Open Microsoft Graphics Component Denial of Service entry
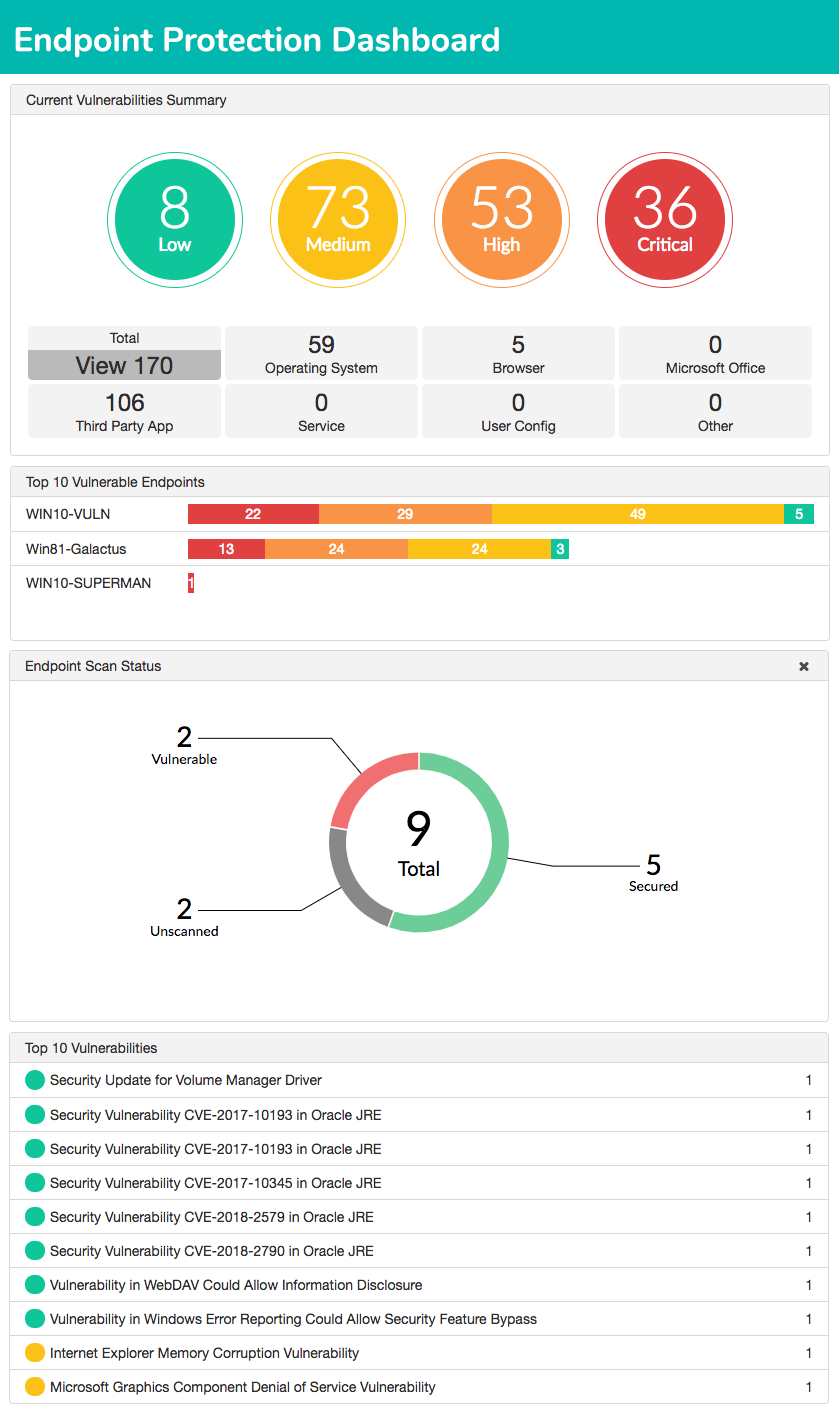Screen dimensions: 839x1422 (x=243, y=1387)
